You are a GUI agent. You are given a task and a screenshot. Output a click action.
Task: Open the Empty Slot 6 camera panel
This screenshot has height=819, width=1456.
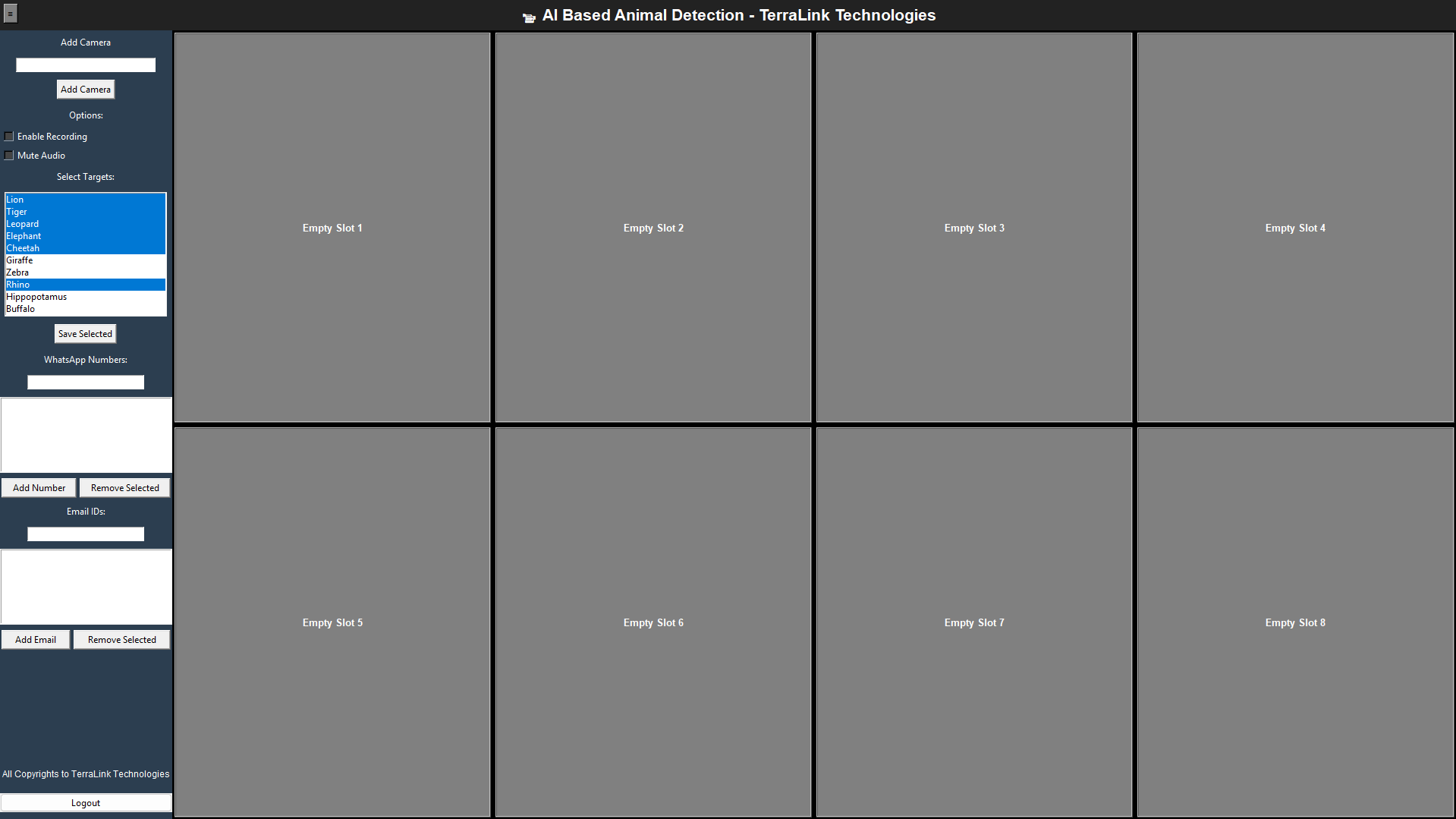[x=653, y=622]
